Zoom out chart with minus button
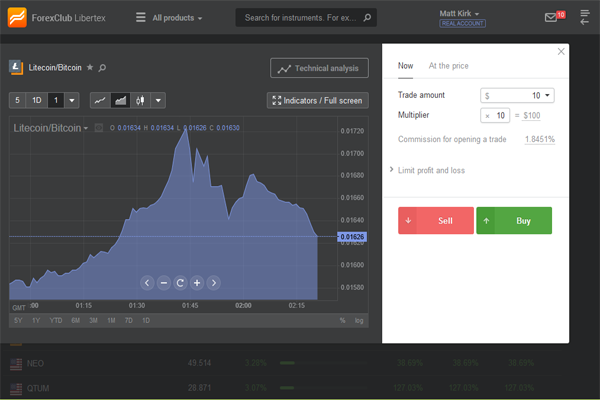 click(x=164, y=283)
